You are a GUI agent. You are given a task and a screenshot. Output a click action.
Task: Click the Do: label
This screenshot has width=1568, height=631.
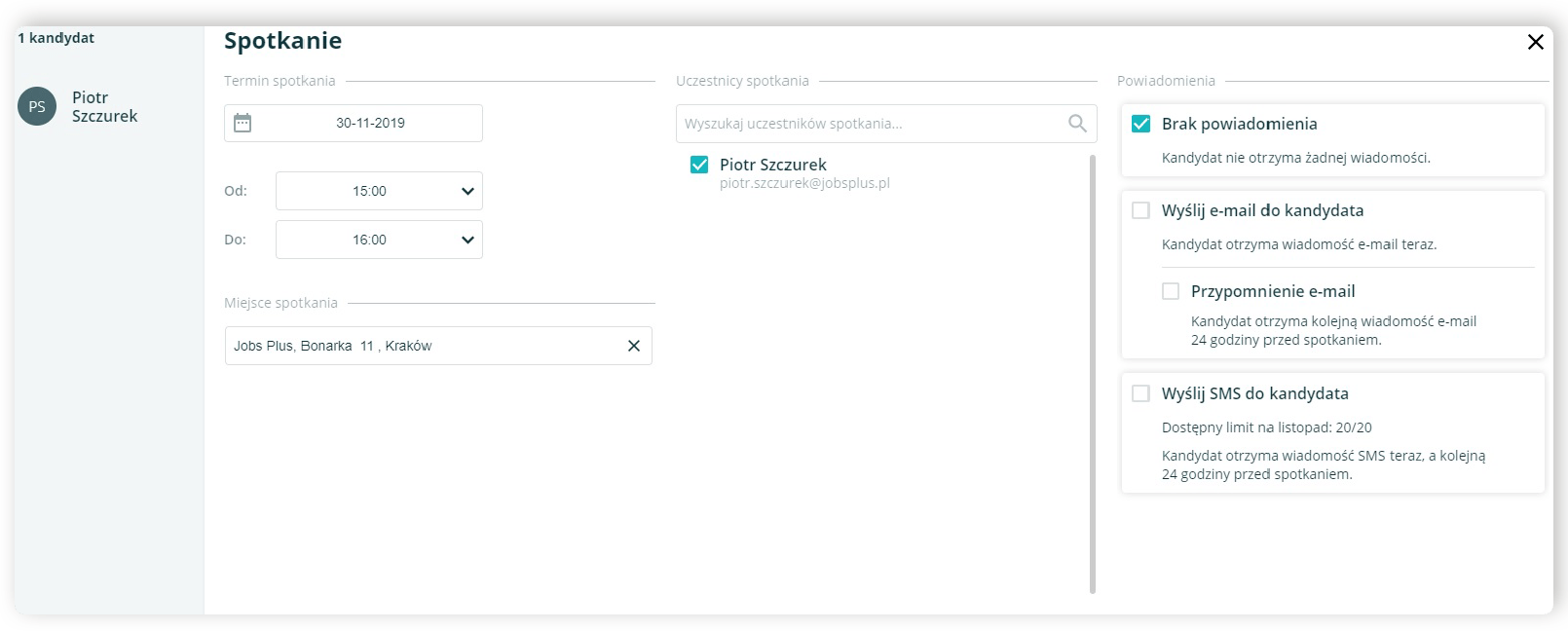pos(235,240)
